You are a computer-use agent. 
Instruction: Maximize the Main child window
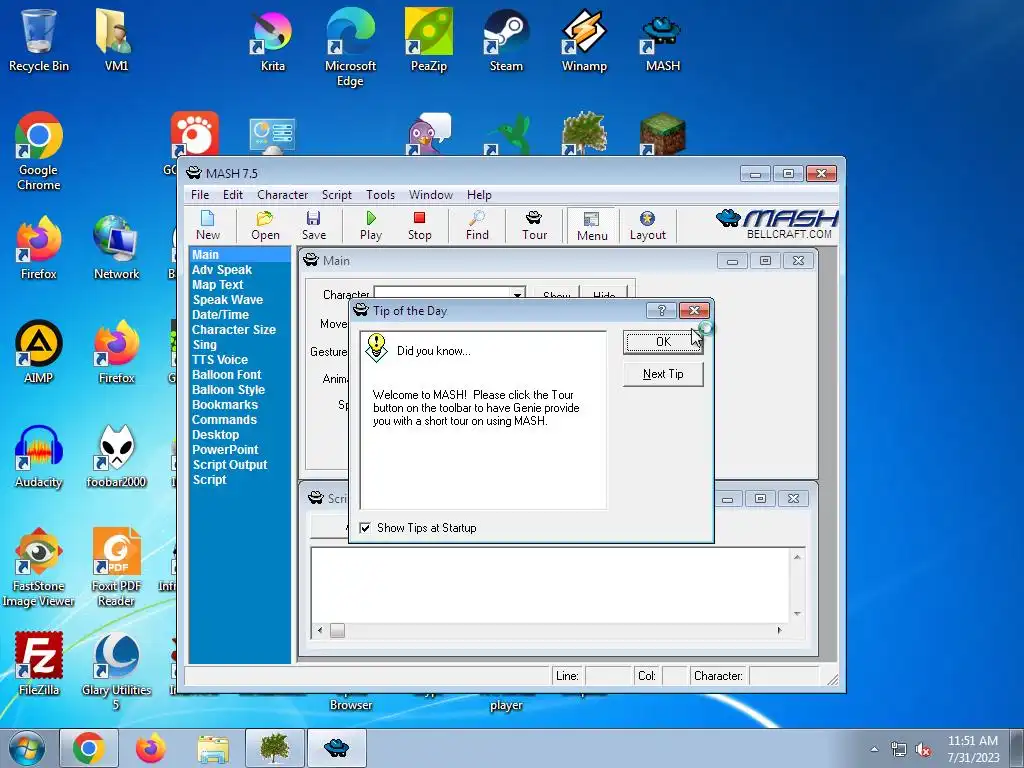(765, 261)
